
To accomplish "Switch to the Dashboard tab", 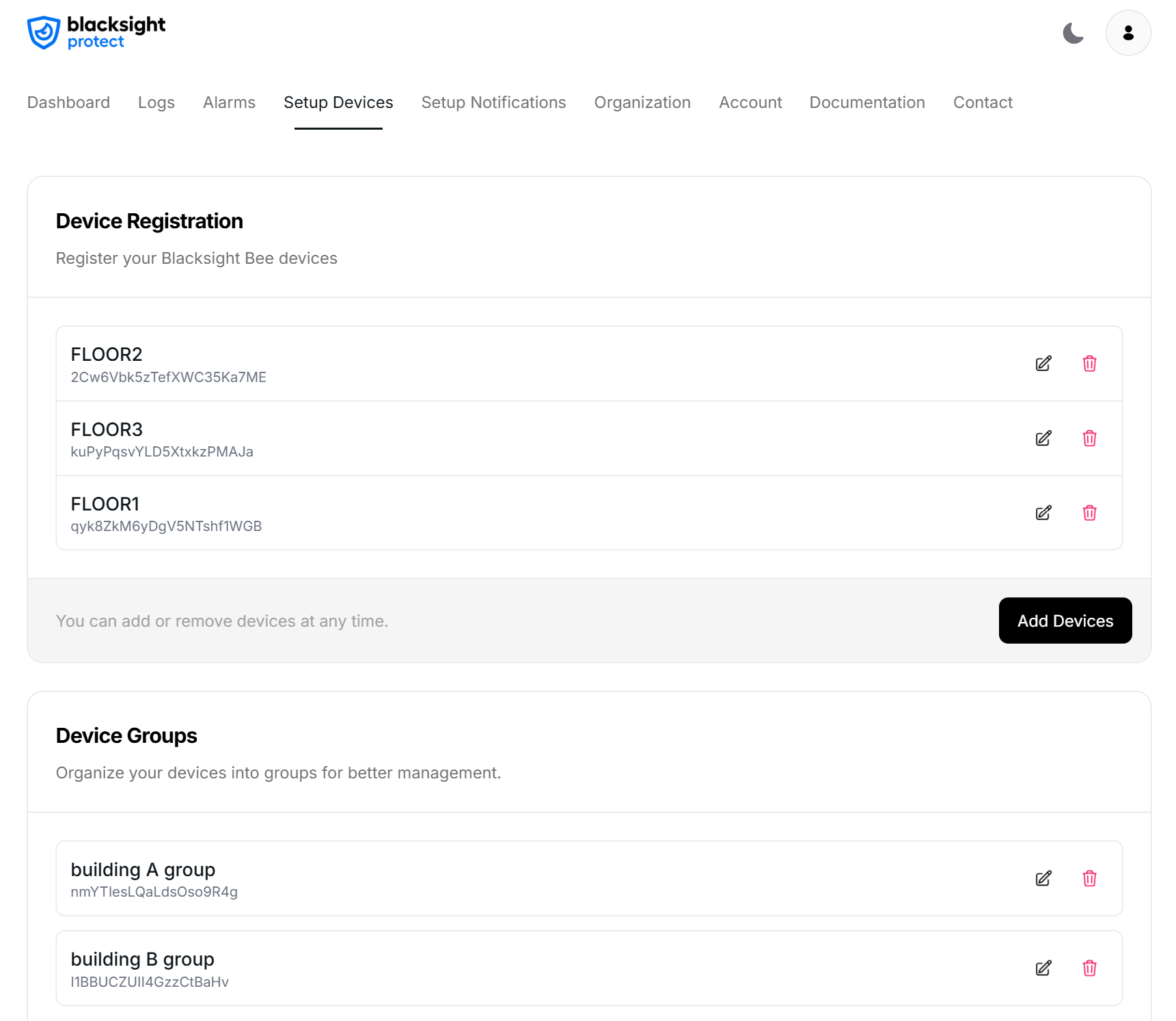I will 68,103.
